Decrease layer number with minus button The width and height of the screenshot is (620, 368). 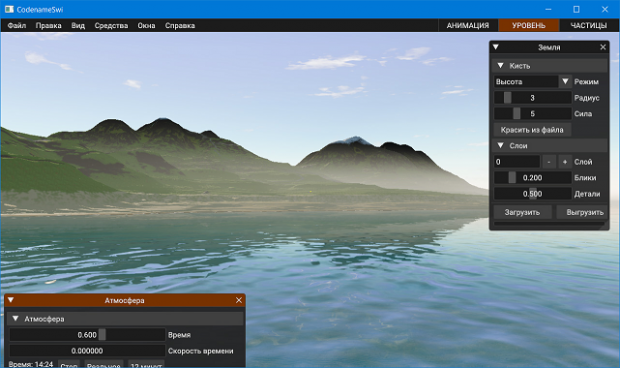click(x=549, y=162)
